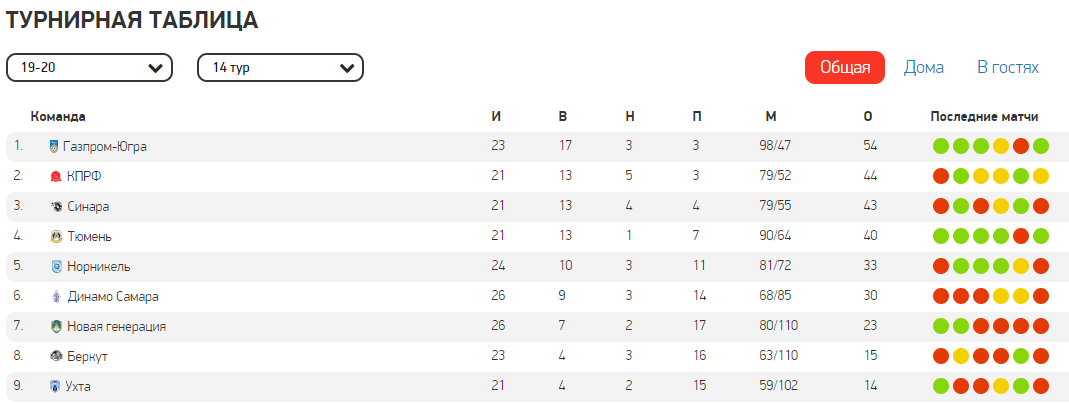Click the Газпром-Югра team logo icon

[x=54, y=147]
